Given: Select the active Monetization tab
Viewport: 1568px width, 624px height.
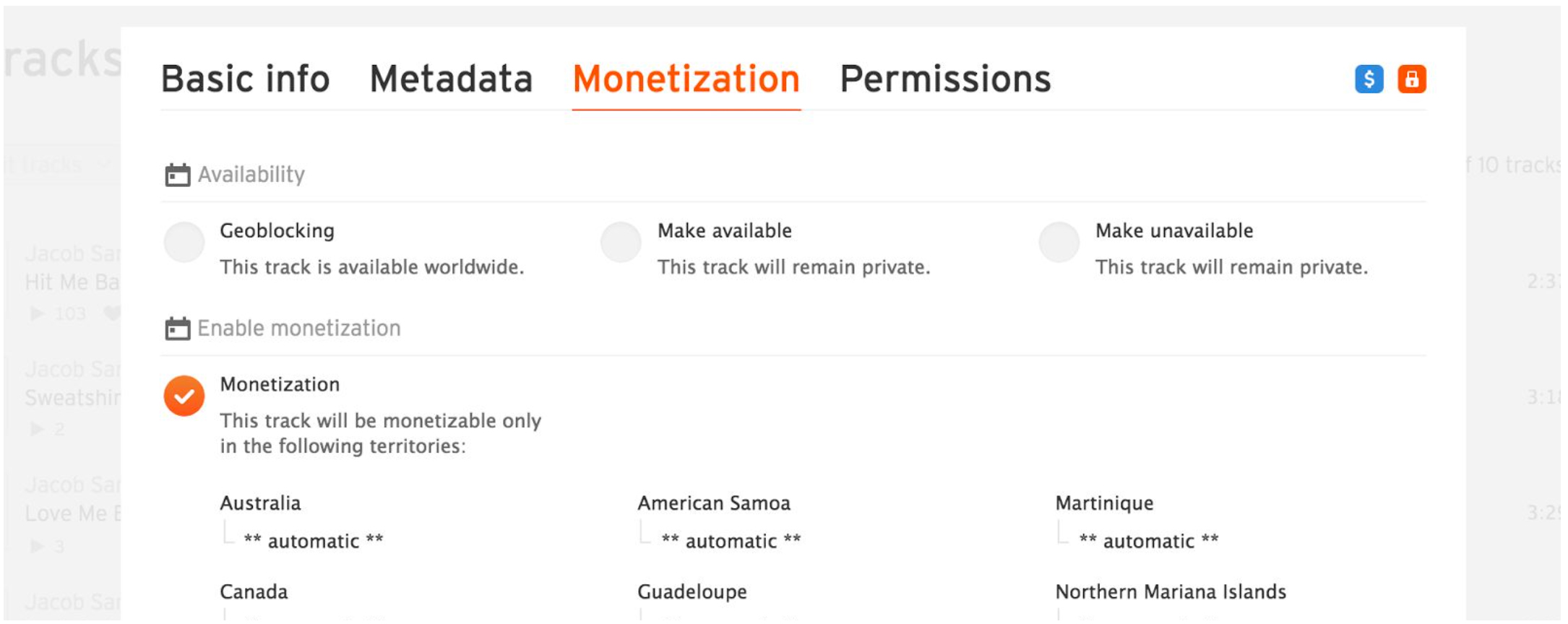Looking at the screenshot, I should 686,79.
